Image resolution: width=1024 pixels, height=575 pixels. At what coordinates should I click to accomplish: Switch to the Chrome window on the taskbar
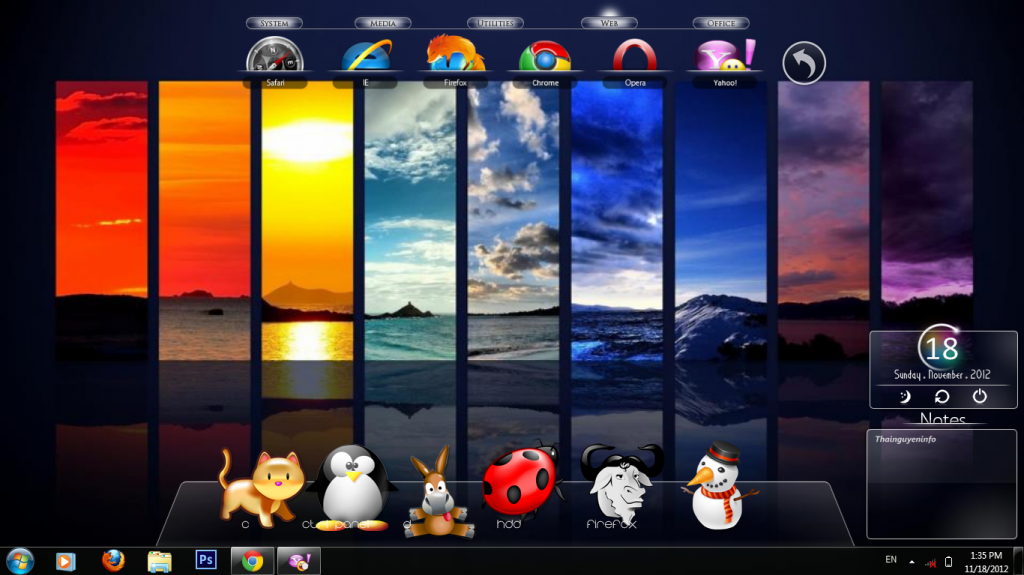pyautogui.click(x=252, y=561)
